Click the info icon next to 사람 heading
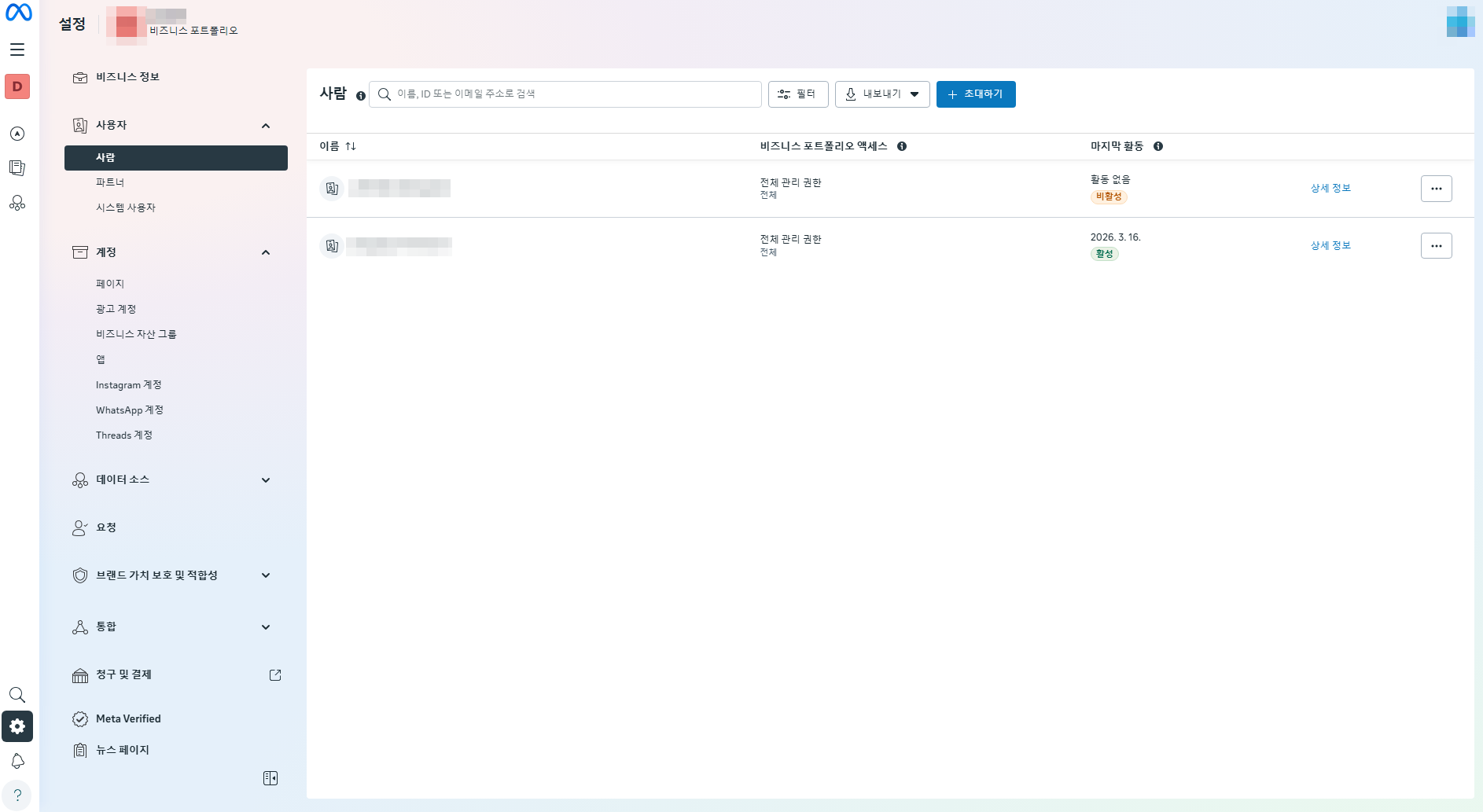Screen dimensions: 1483x812 click(361, 96)
